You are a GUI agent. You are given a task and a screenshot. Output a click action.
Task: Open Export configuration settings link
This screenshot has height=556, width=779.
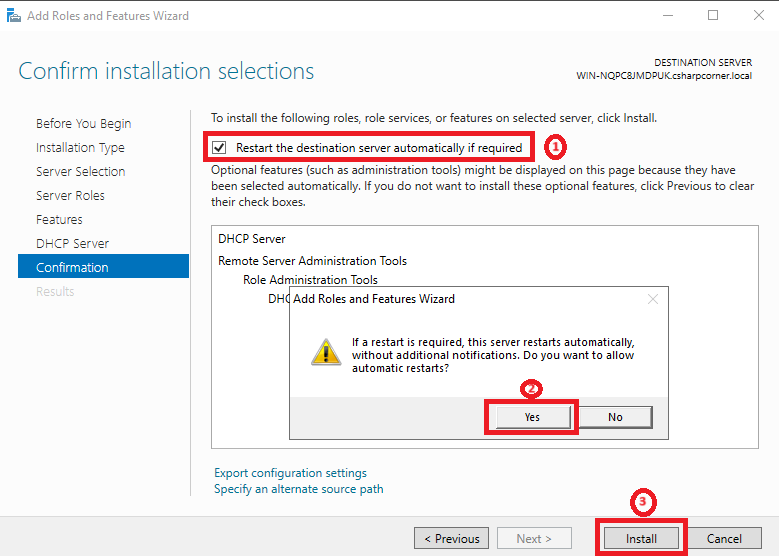pyautogui.click(x=290, y=473)
